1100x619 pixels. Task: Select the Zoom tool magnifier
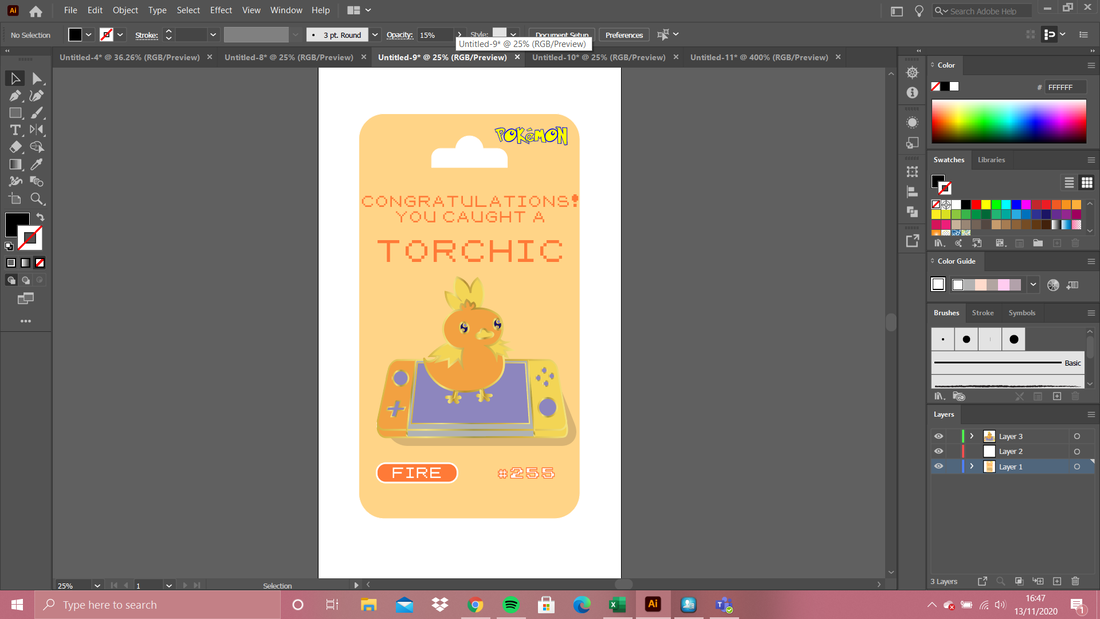coord(37,199)
